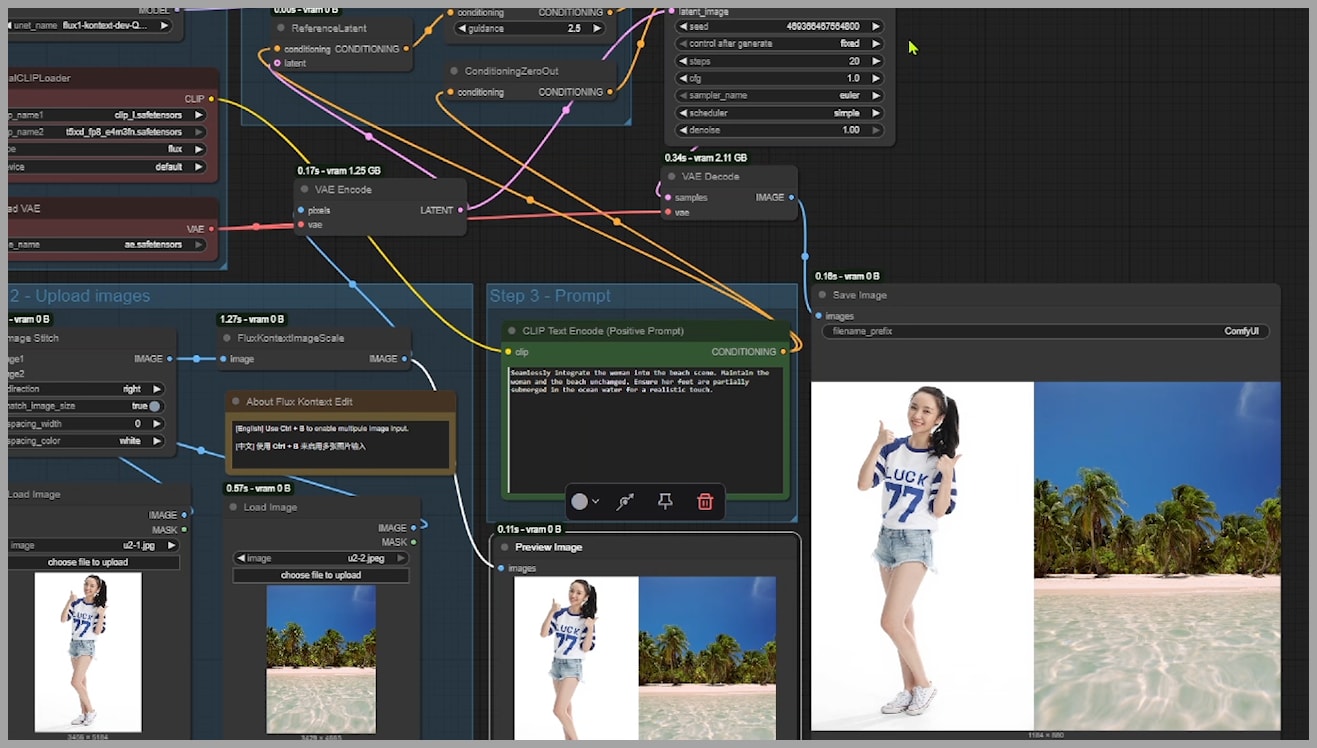Viewport: 1317px width, 748px height.
Task: Select the Preview Image node title
Action: pyautogui.click(x=548, y=547)
